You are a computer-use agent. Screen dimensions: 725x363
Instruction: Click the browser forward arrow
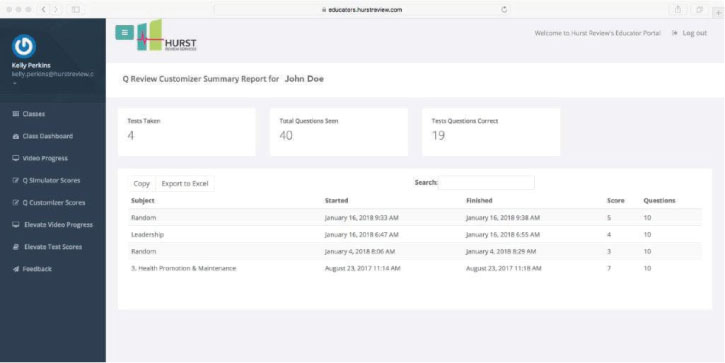[56, 9]
